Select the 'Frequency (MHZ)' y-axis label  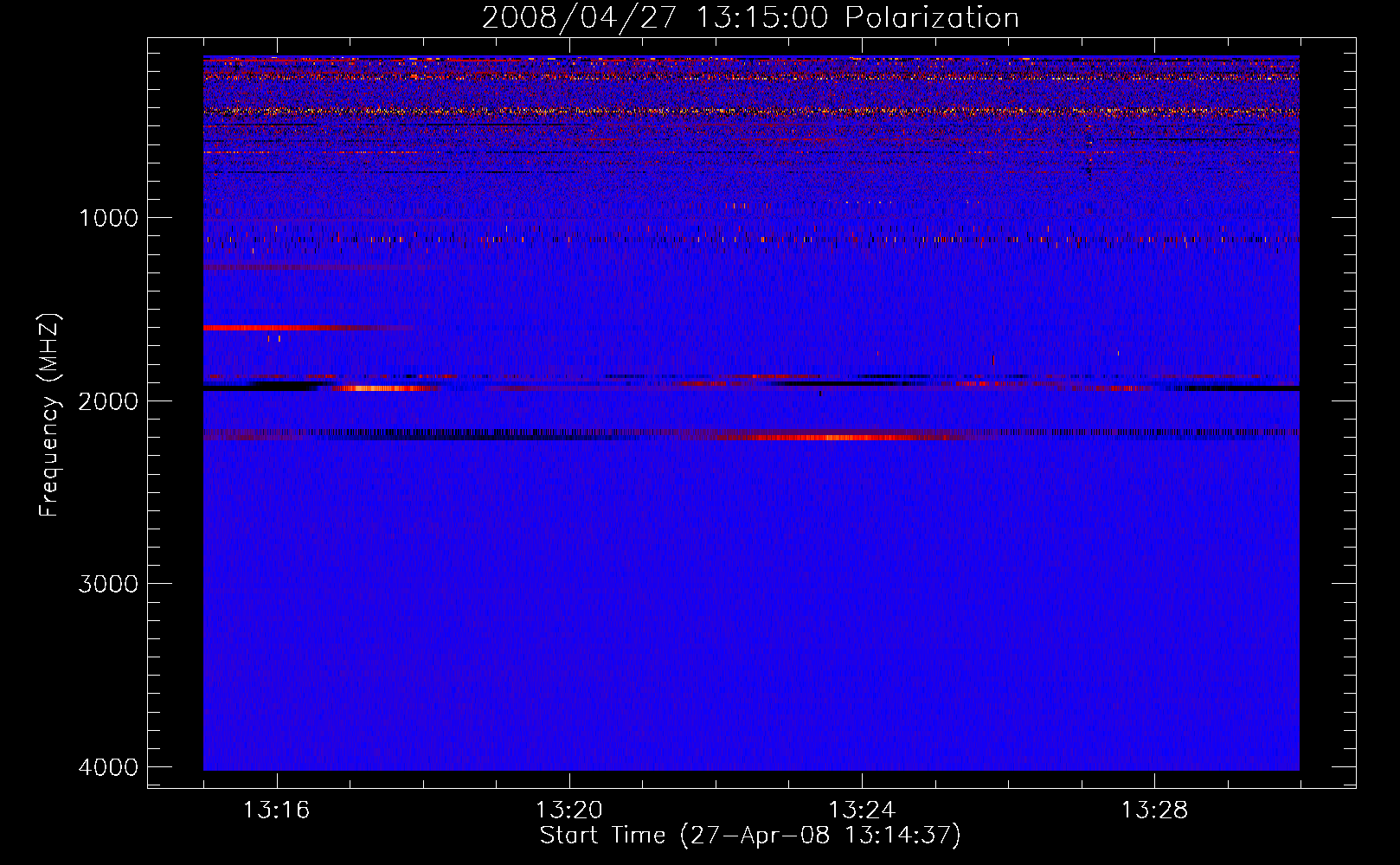50,415
